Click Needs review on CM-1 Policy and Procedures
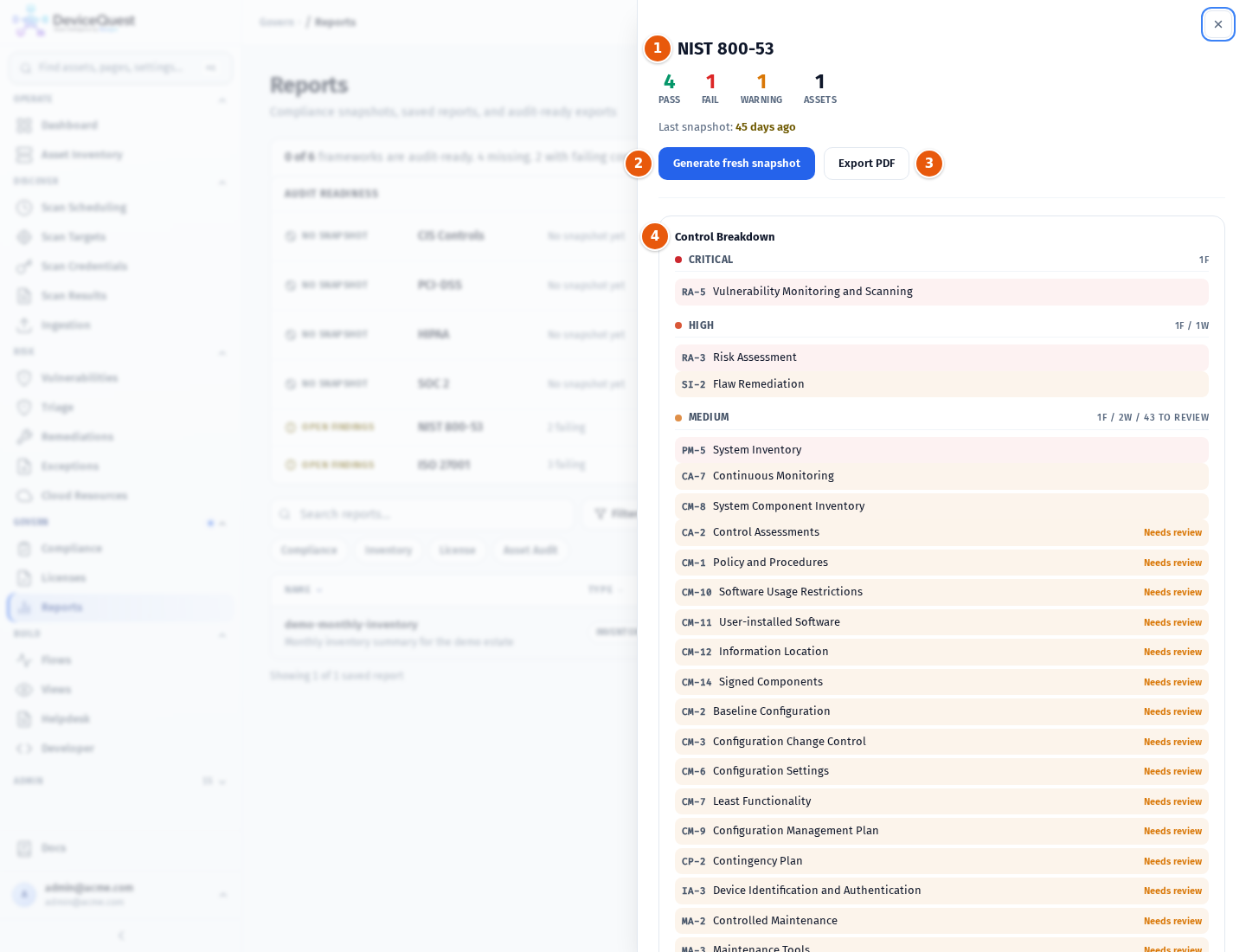The width and height of the screenshot is (1246, 952). (1172, 563)
